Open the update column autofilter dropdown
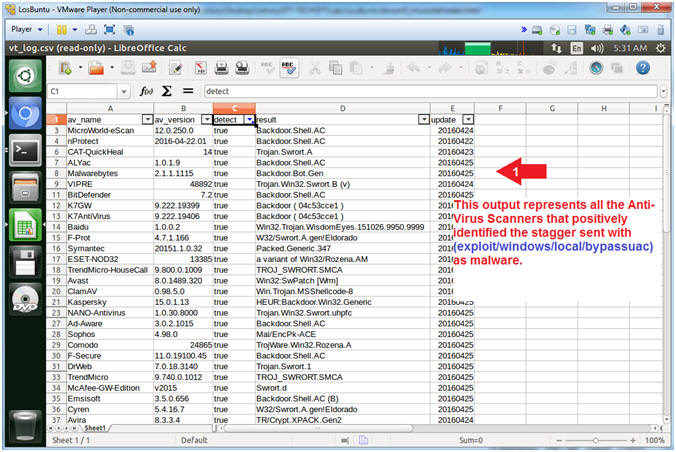The height and width of the screenshot is (452, 676). (468, 119)
